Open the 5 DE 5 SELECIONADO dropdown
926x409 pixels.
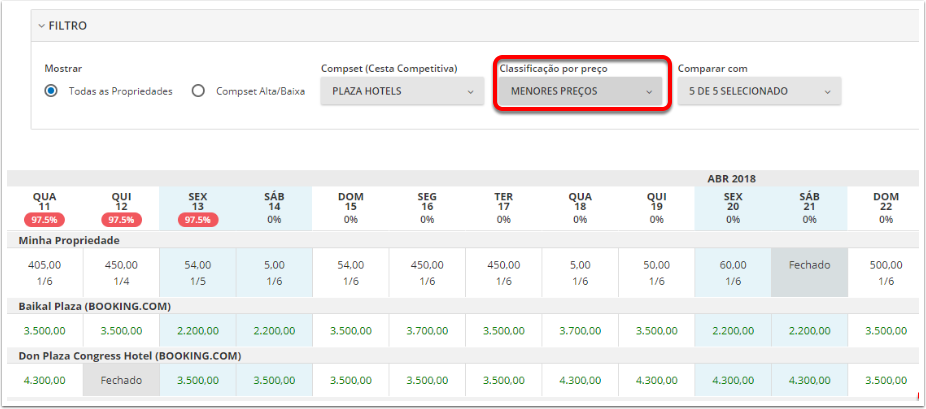[759, 91]
